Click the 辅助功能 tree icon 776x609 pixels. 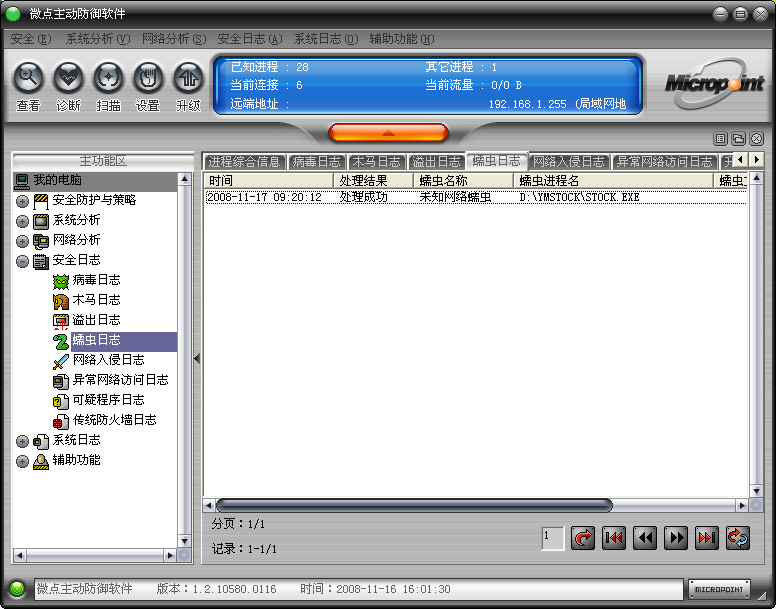coord(41,461)
